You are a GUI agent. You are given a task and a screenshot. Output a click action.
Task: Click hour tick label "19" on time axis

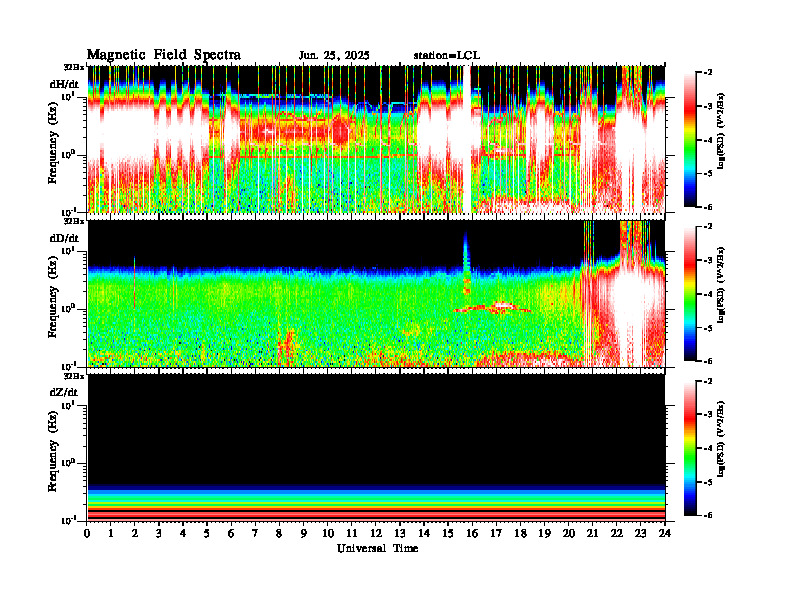544,533
